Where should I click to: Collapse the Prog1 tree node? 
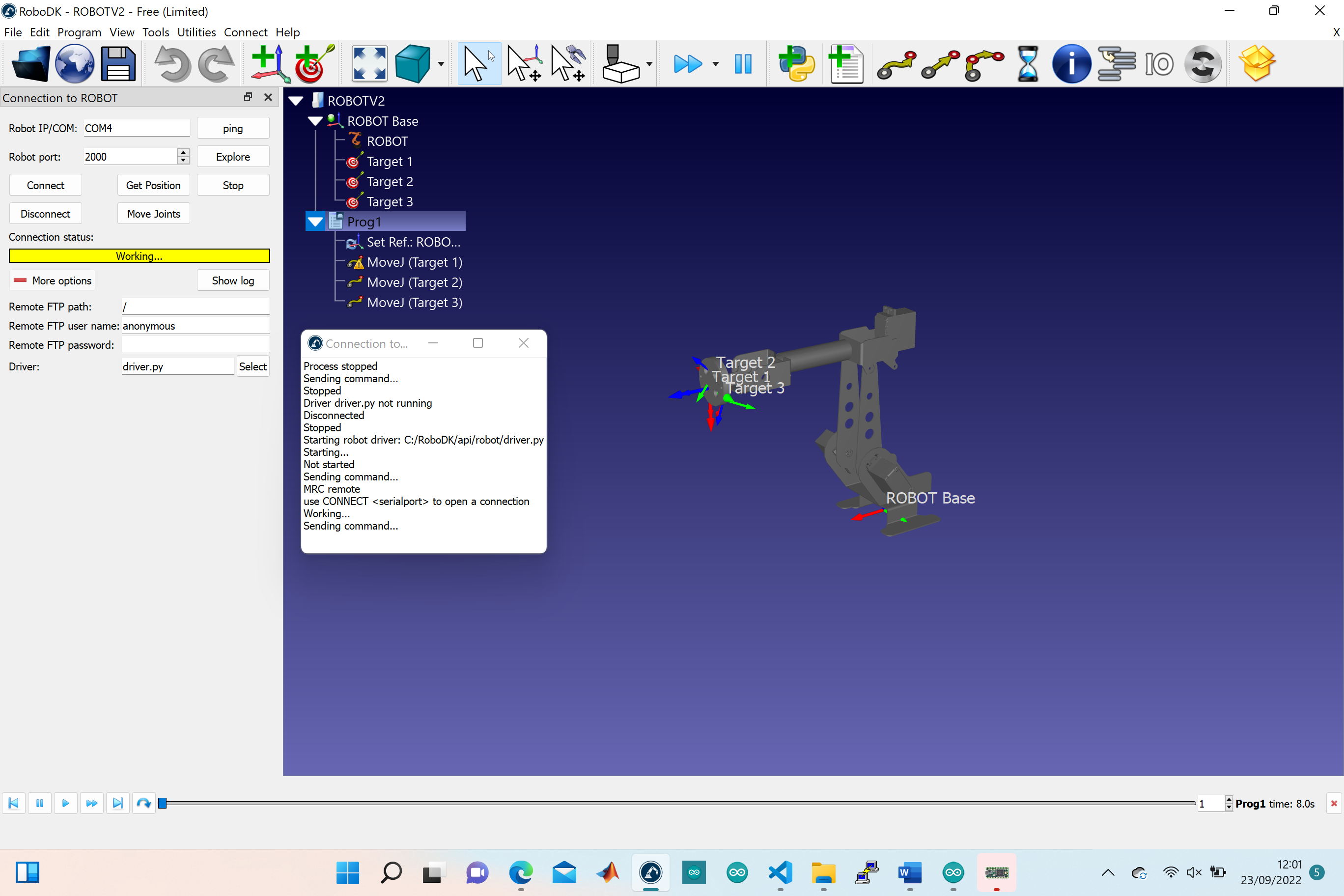pos(315,222)
